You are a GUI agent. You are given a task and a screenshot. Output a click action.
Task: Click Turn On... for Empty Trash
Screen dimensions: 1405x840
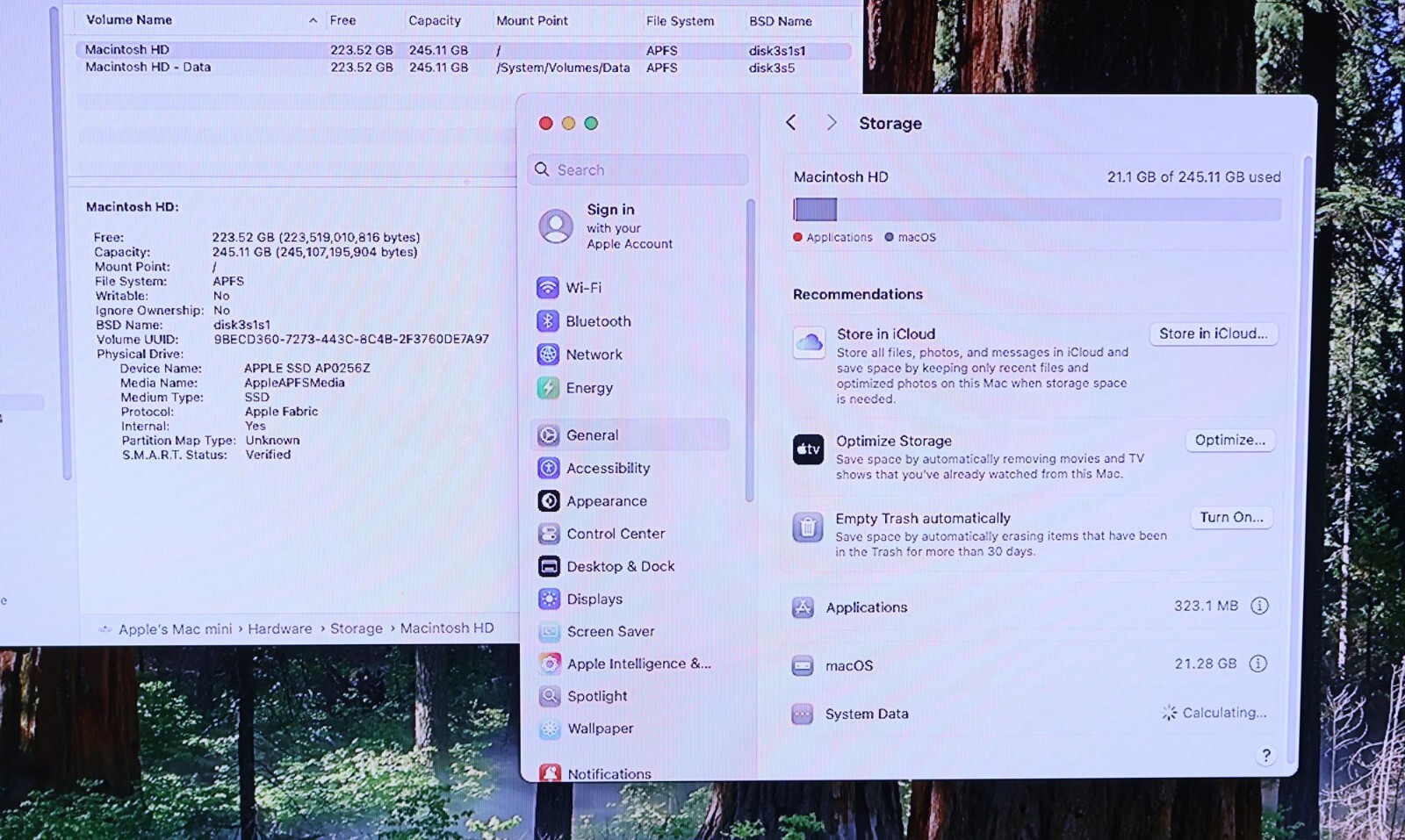pyautogui.click(x=1231, y=518)
